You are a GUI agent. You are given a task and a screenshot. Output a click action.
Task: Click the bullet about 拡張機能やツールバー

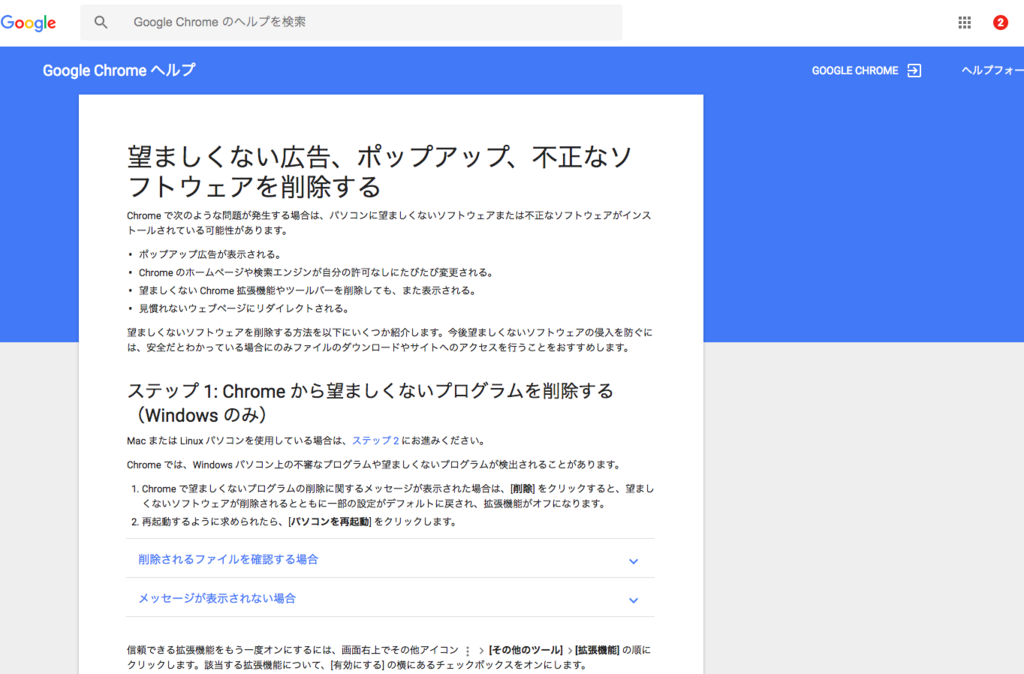[307, 291]
